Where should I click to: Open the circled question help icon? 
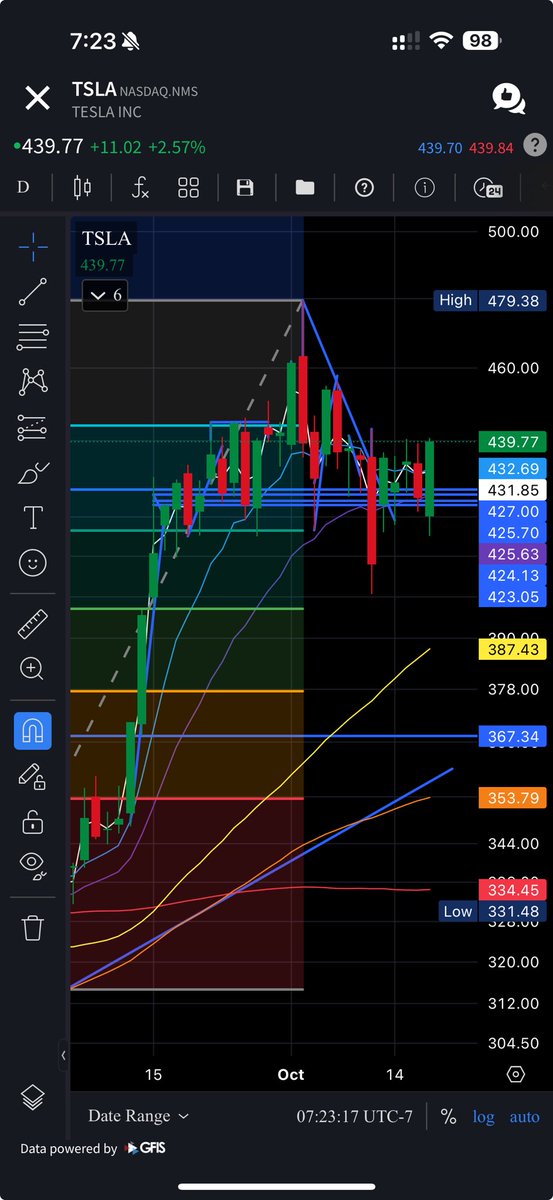(x=364, y=187)
